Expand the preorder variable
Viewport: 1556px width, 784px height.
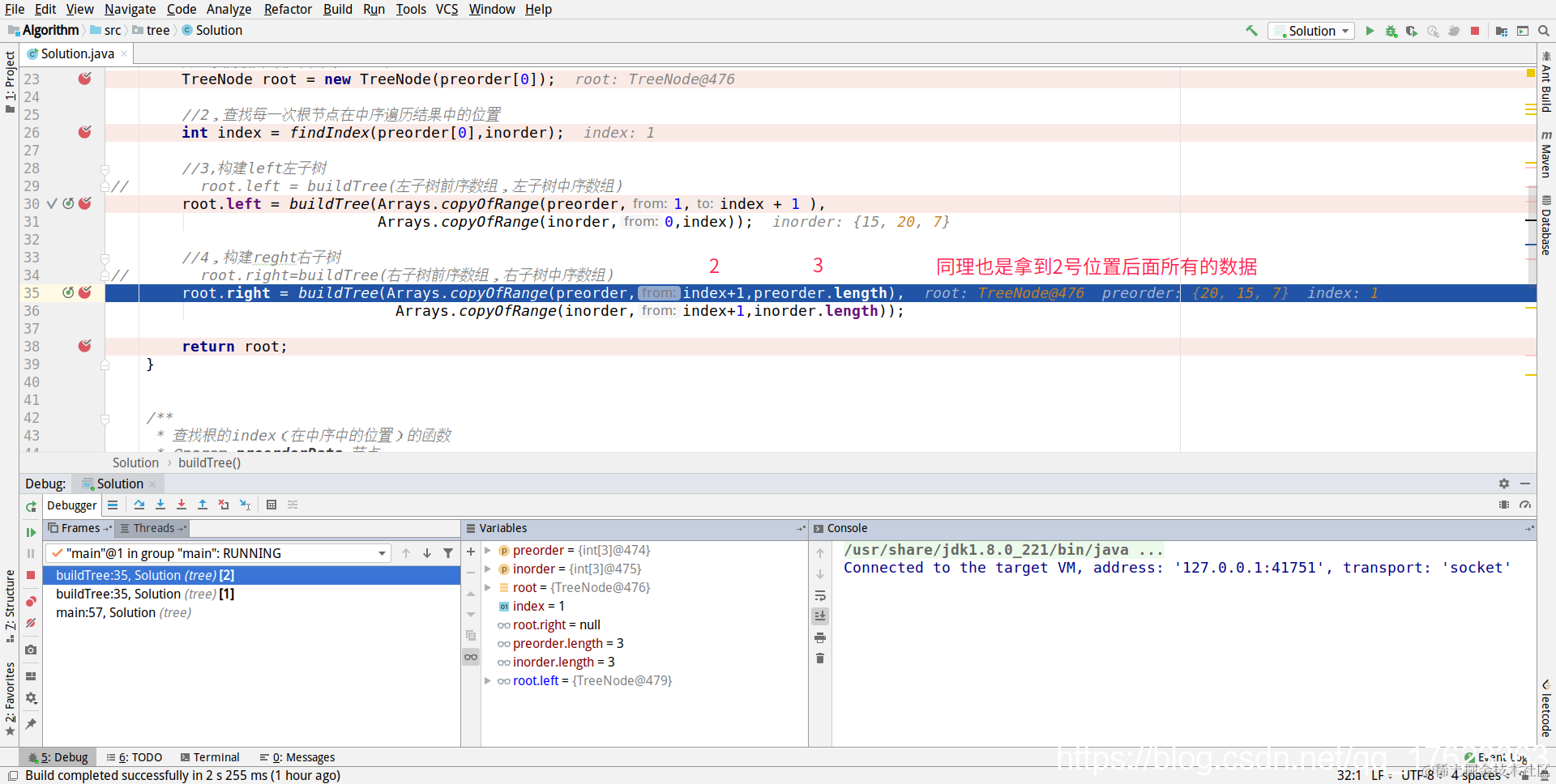point(488,551)
